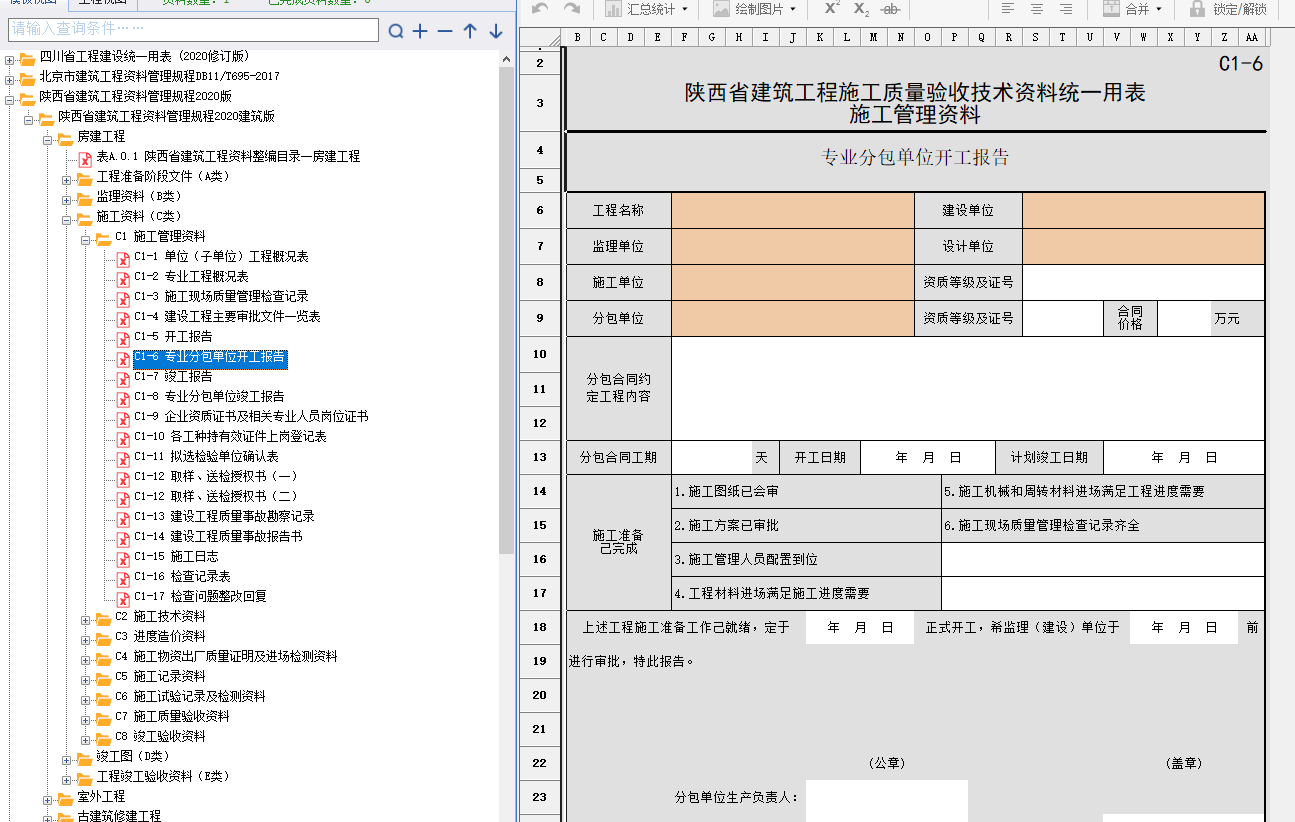Click the search magnifier icon

396,31
